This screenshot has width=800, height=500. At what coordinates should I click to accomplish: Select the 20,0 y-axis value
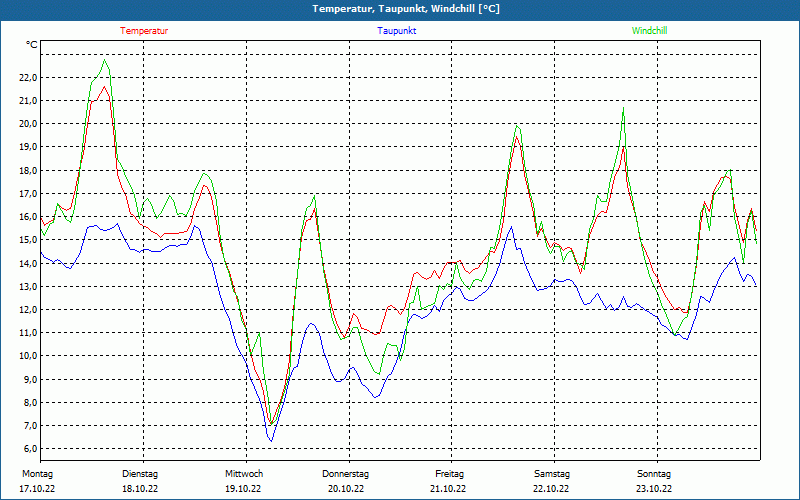29,124
